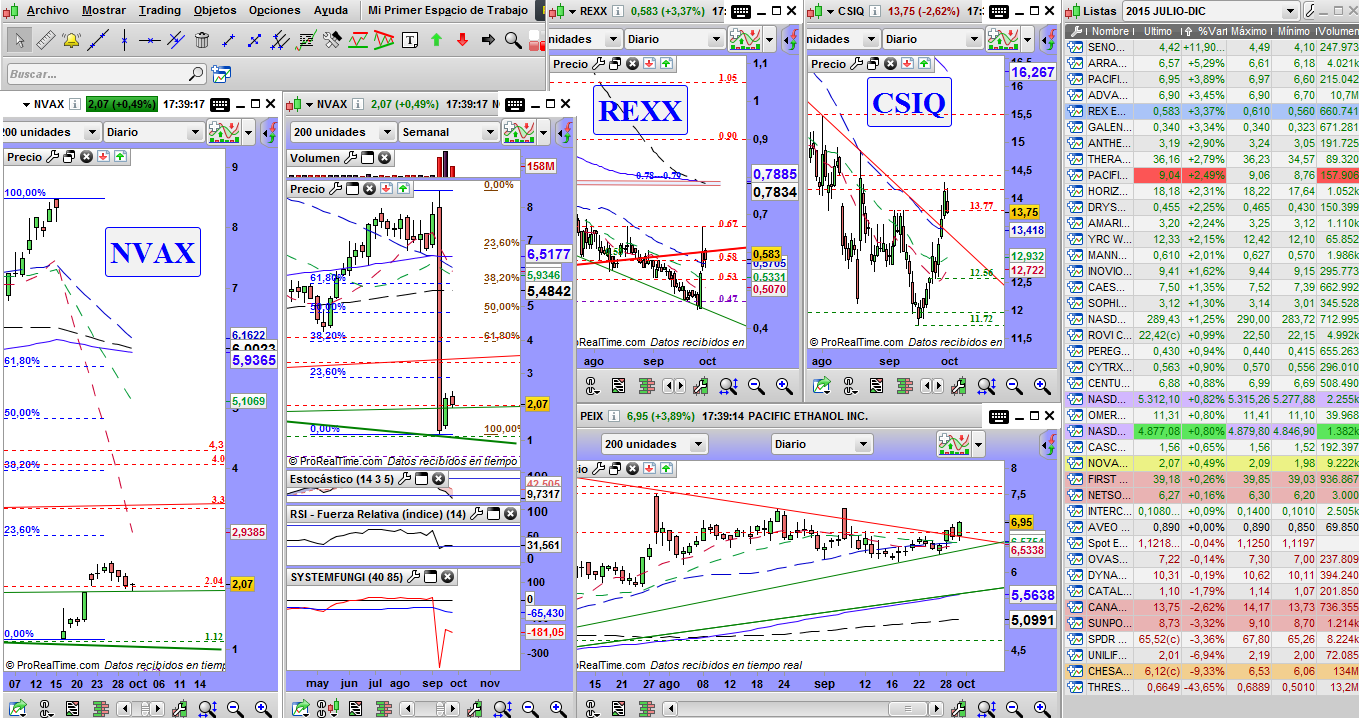The image size is (1359, 718).
Task: Open the Trading menu
Action: pos(159,10)
